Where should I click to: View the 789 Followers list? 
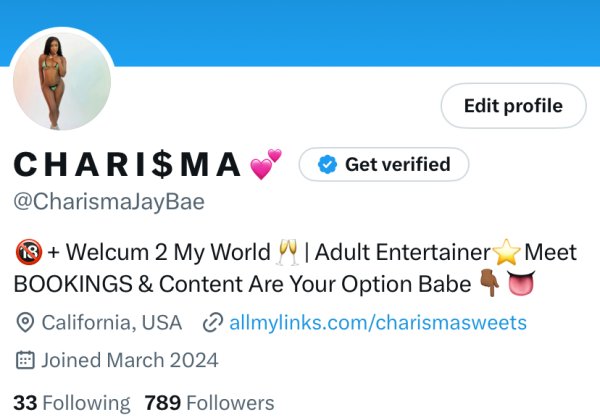pos(209,403)
